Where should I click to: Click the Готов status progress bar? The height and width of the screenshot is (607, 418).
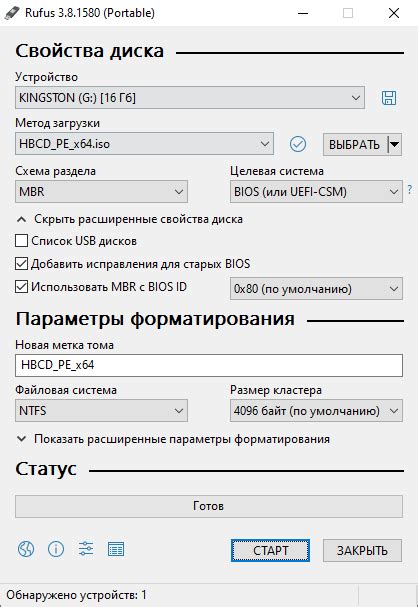pyautogui.click(x=209, y=506)
